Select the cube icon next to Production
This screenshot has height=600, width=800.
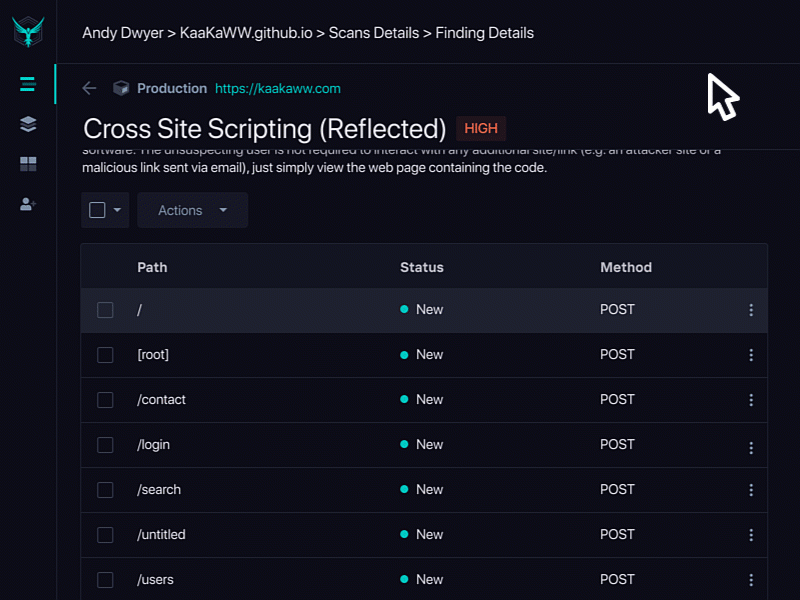pyautogui.click(x=121, y=88)
